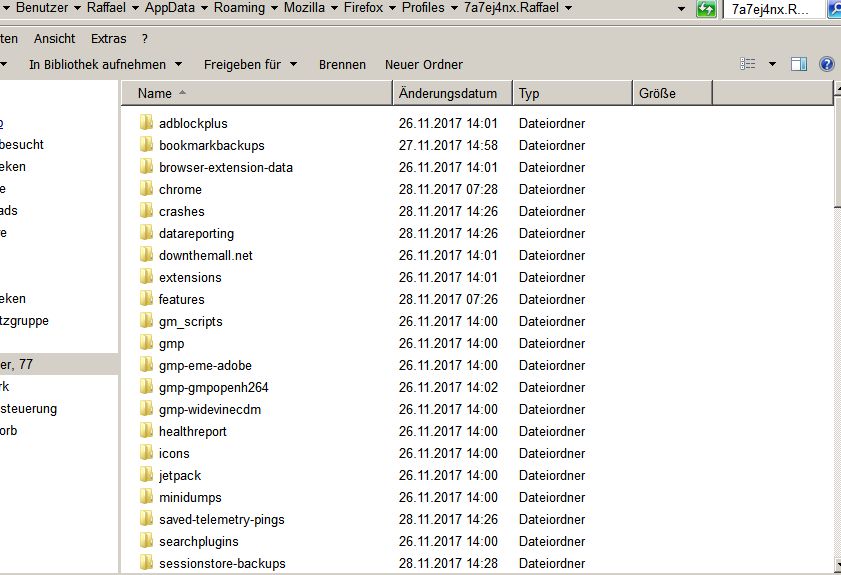The width and height of the screenshot is (841, 575).
Task: Open the blue help question mark icon
Action: tap(827, 64)
